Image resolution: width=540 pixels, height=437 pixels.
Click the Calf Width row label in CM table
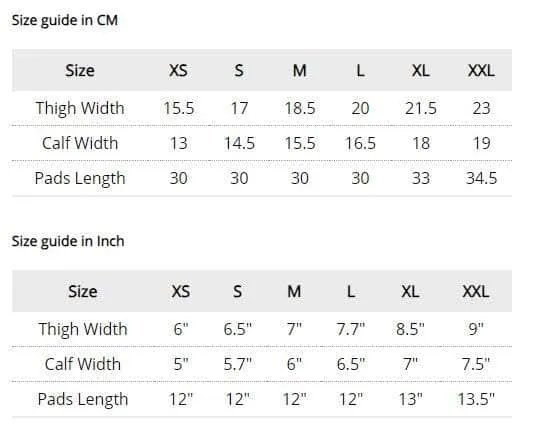tap(80, 143)
